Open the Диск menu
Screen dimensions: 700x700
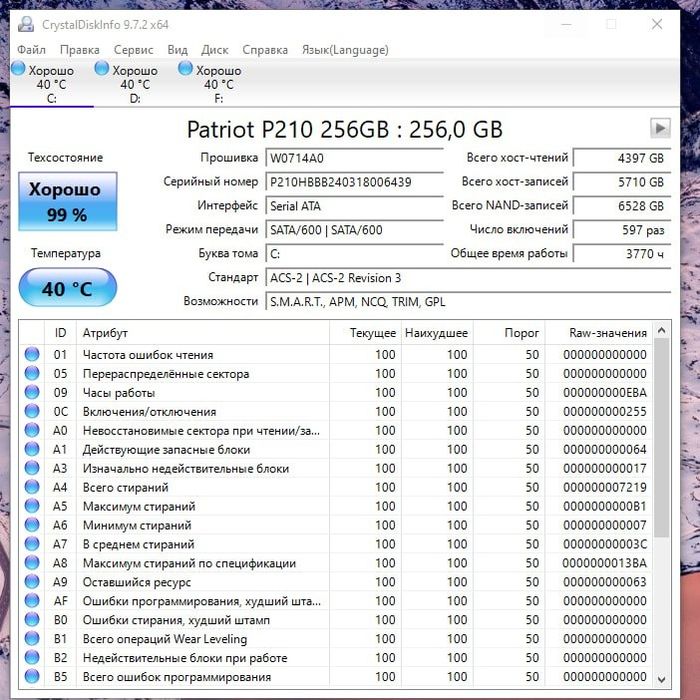[215, 50]
